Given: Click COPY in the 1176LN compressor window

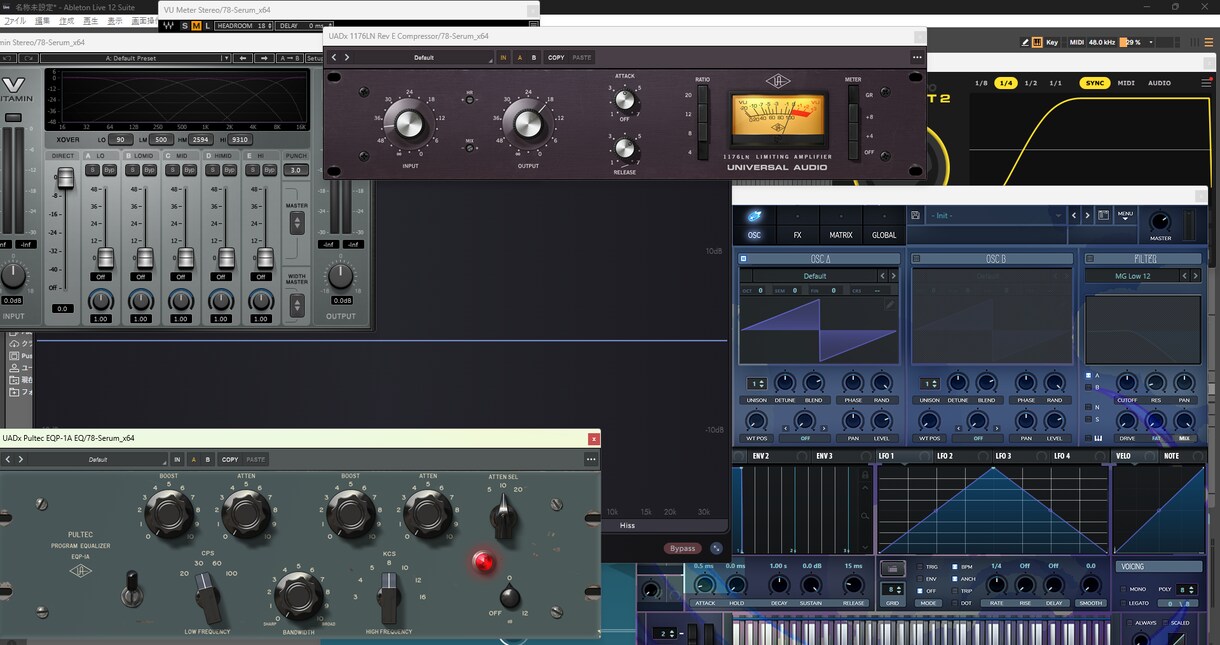Looking at the screenshot, I should click(556, 58).
